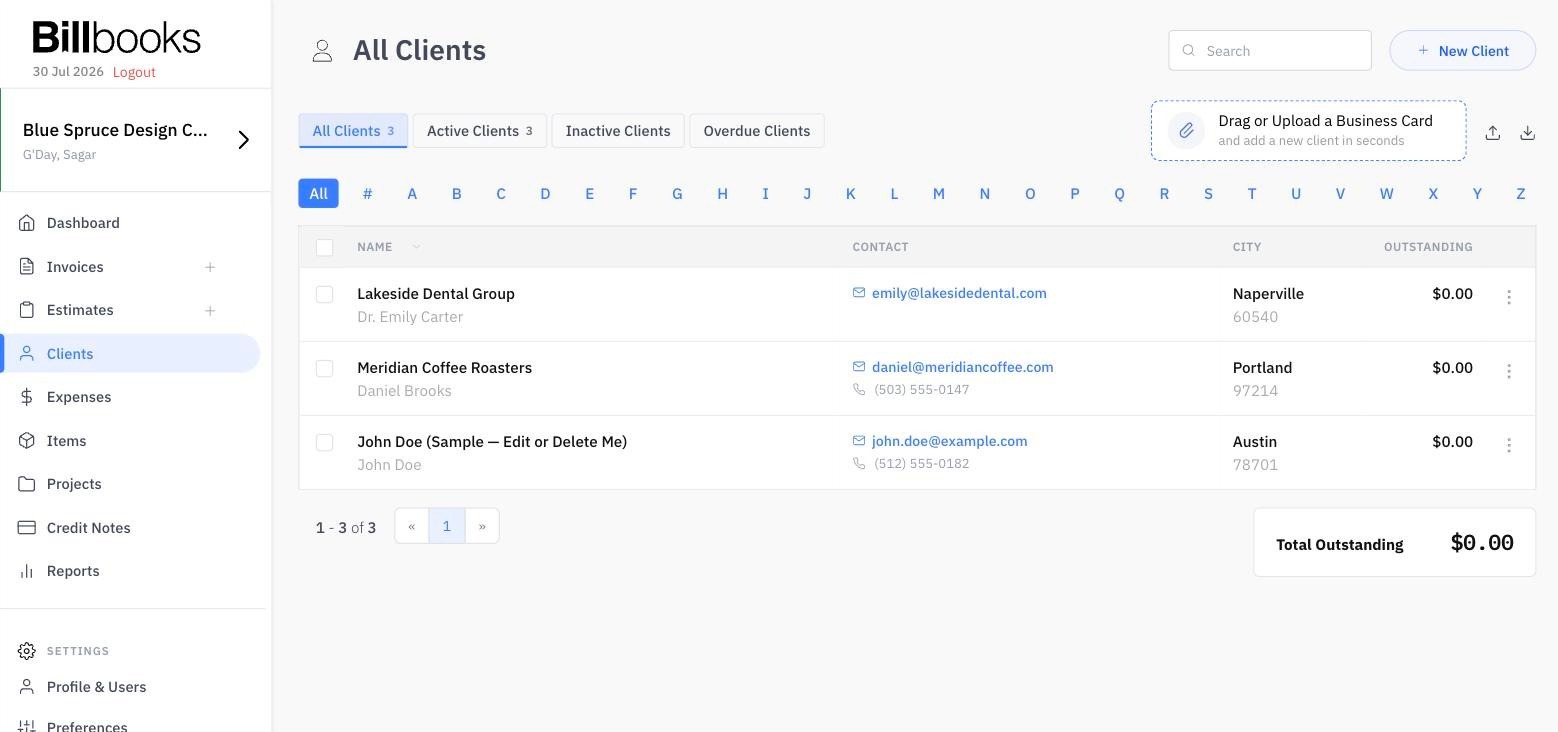The width and height of the screenshot is (1558, 732).
Task: Filter clients by letter Z
Action: (x=1521, y=194)
